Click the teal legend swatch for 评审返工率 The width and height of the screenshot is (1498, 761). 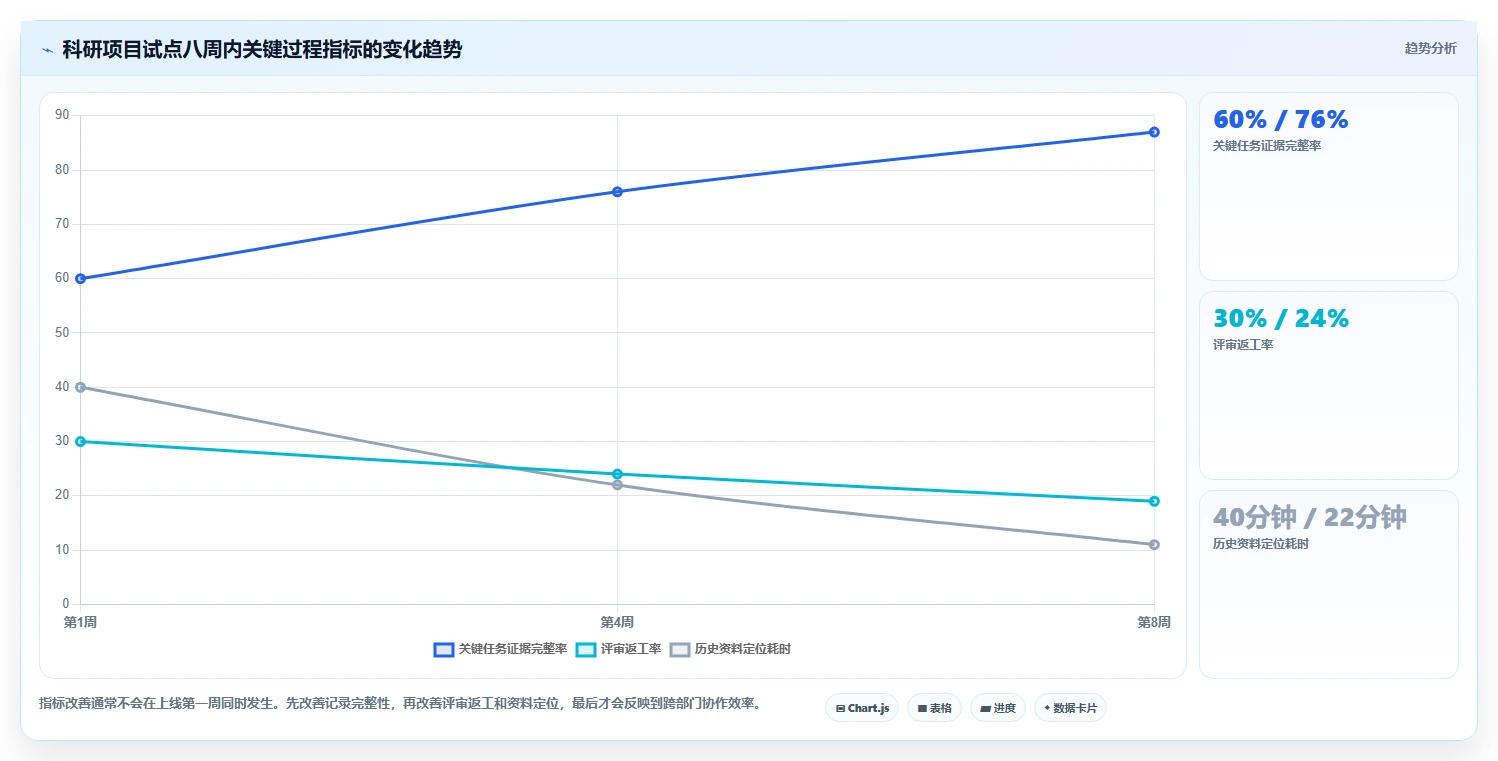pyautogui.click(x=587, y=649)
